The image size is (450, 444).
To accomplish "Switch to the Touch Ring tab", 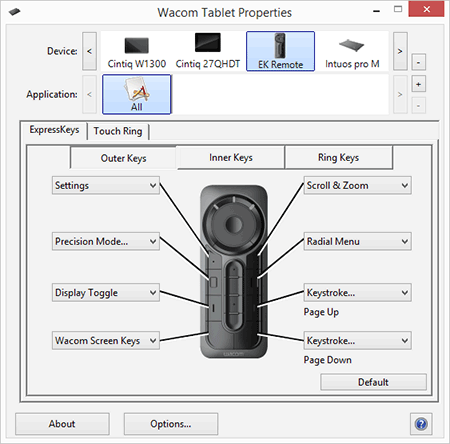I will (x=118, y=131).
